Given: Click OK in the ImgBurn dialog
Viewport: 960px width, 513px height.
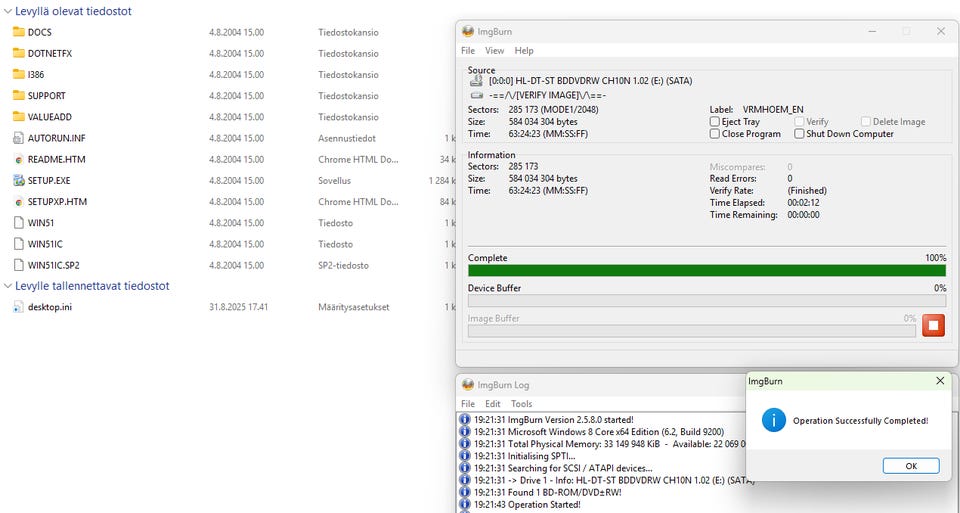Looking at the screenshot, I should click(x=911, y=466).
